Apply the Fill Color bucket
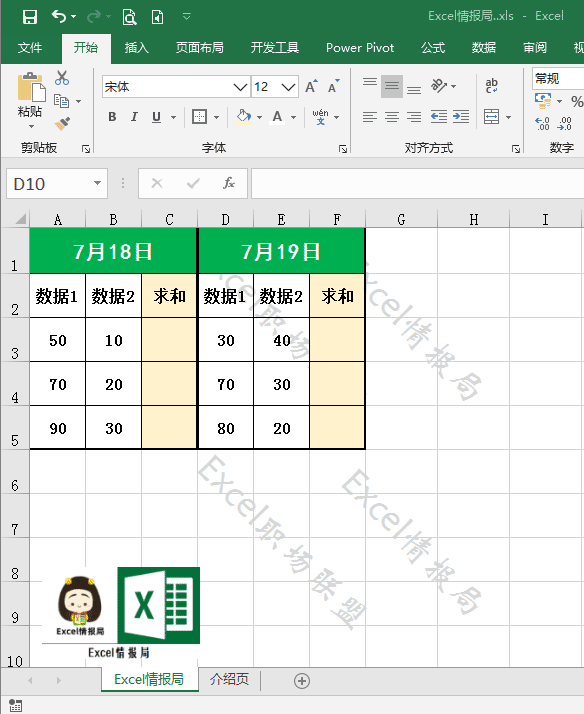 tap(244, 117)
